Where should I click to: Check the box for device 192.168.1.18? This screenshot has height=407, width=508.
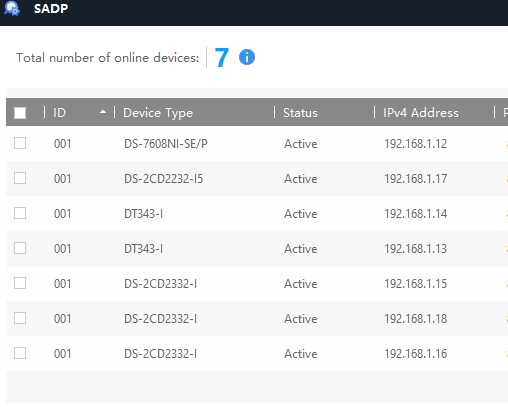[20, 318]
